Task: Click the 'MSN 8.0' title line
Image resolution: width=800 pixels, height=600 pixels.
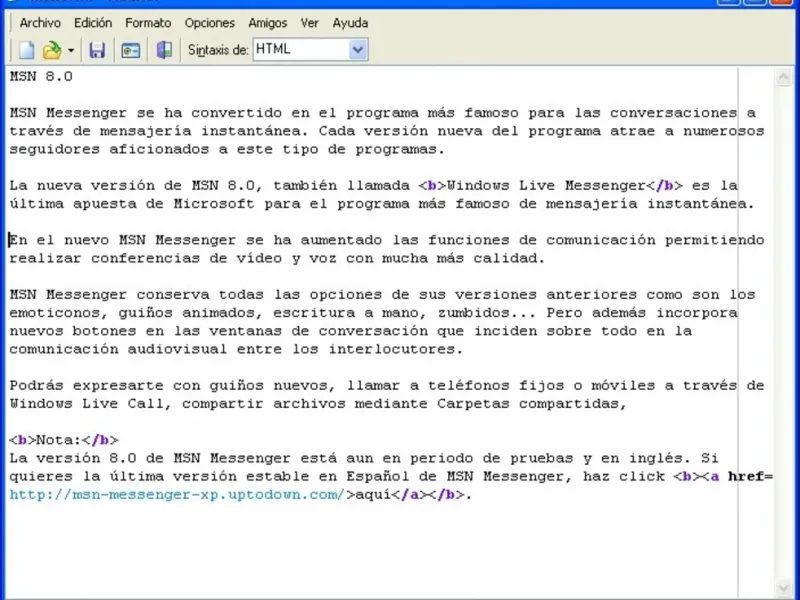Action: coord(41,77)
